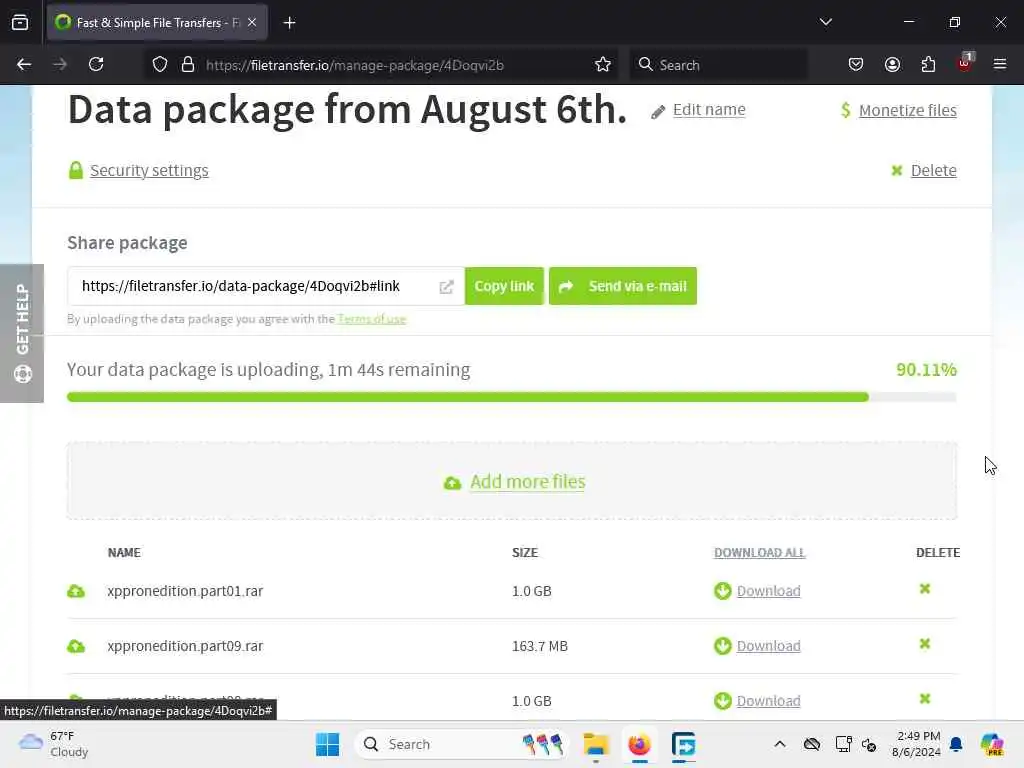Click the cloud icon beside xppronedition.part09.rar

(76, 647)
